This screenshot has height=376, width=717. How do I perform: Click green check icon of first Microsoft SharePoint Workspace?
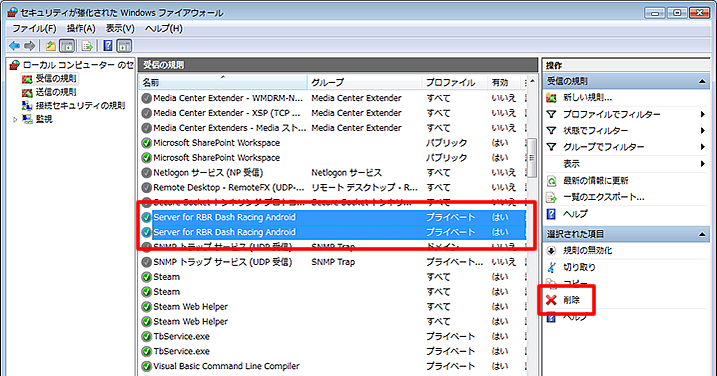click(x=146, y=143)
